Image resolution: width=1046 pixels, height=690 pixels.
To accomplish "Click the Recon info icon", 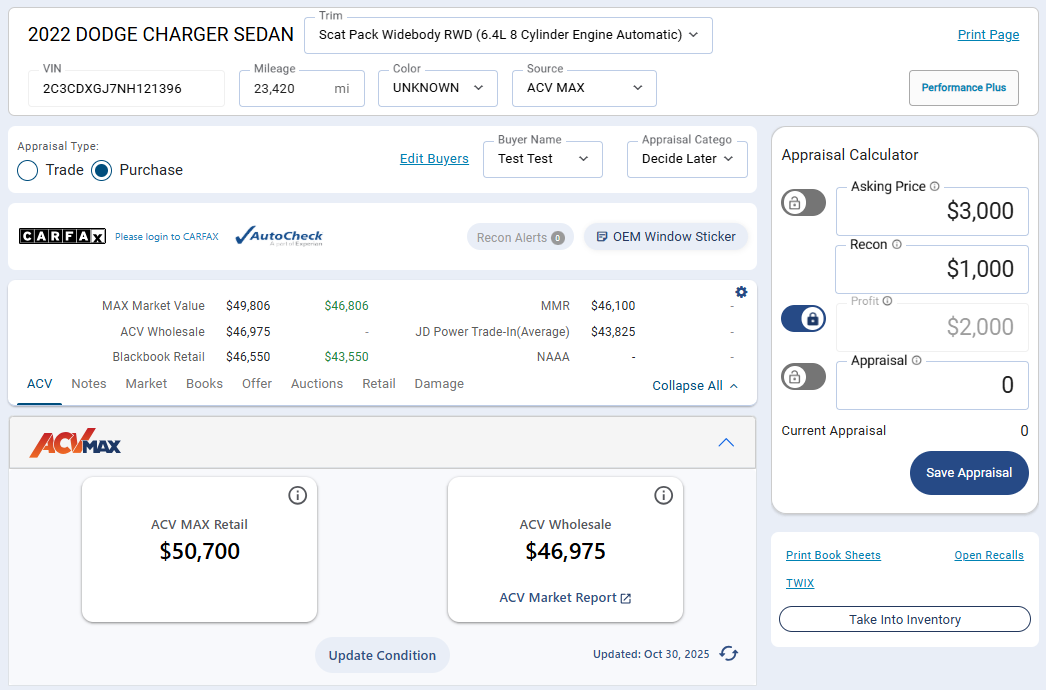I will coord(897,245).
